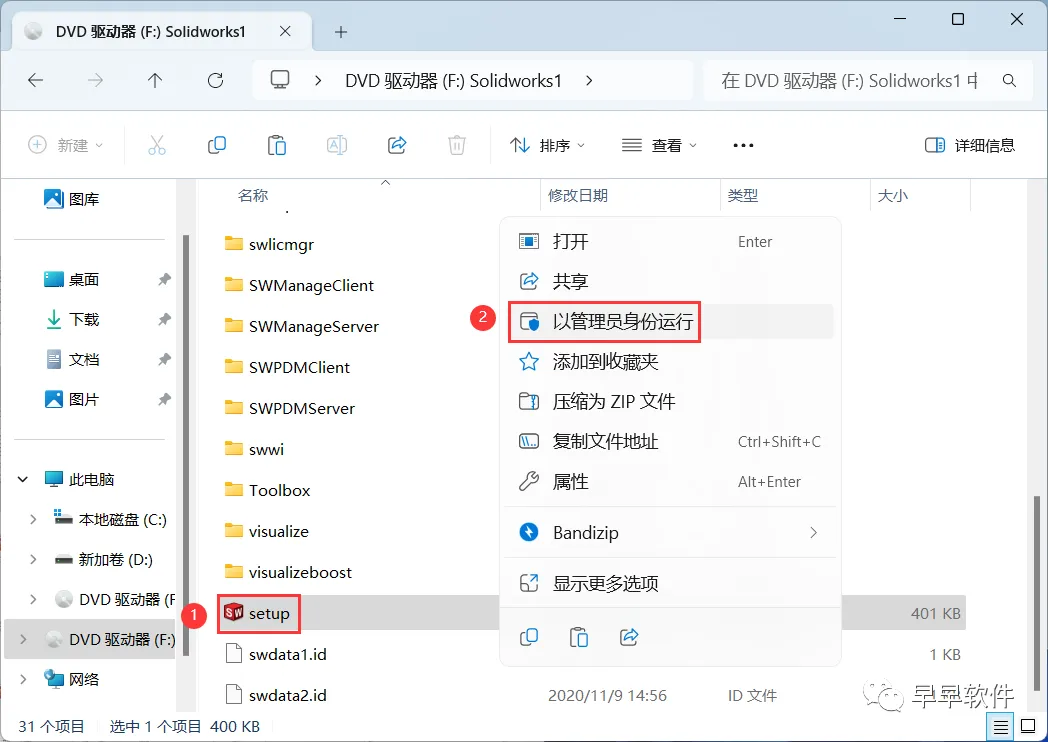The width and height of the screenshot is (1048, 742).
Task: Click chevron after Solidworks1 in address bar
Action: pyautogui.click(x=589, y=81)
